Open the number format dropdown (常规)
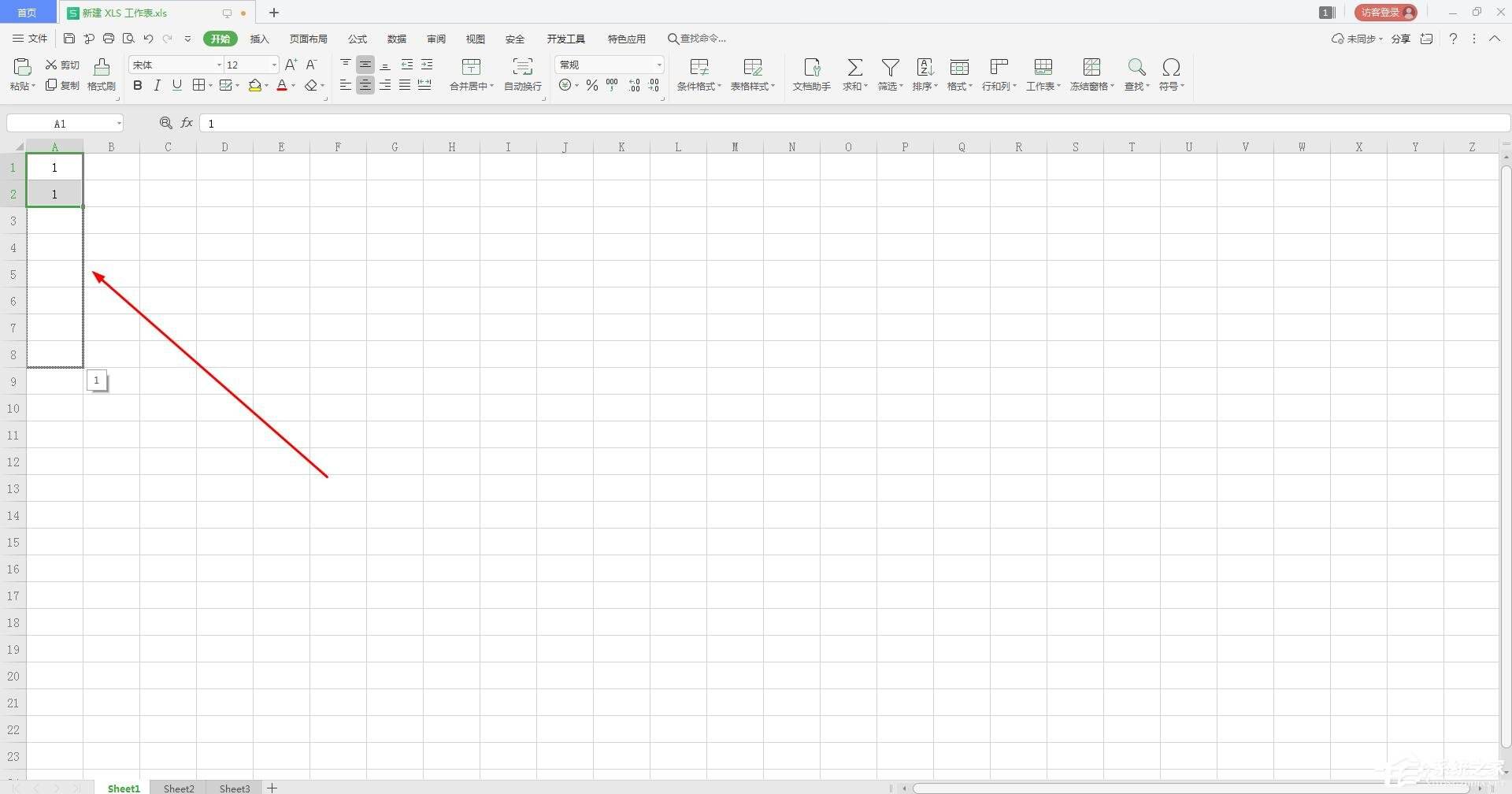Viewport: 1512px width, 794px height. coord(659,65)
